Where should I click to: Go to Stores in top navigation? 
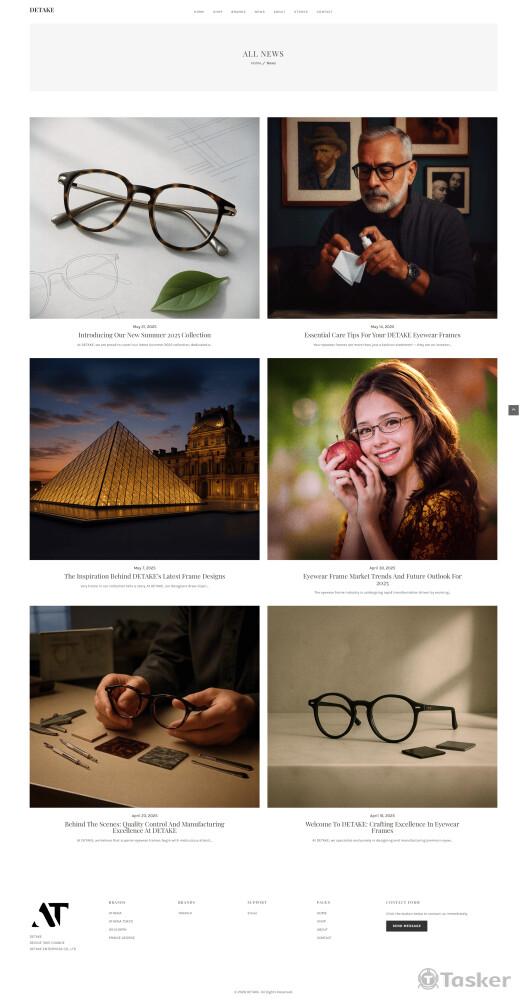[301, 11]
